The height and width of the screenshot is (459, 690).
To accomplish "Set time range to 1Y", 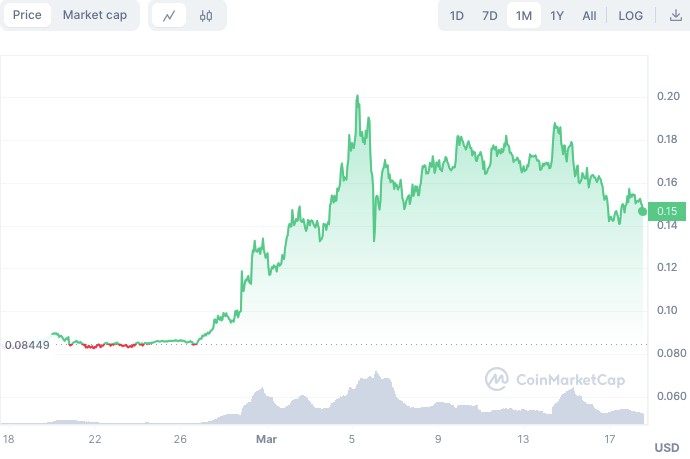I will point(557,16).
